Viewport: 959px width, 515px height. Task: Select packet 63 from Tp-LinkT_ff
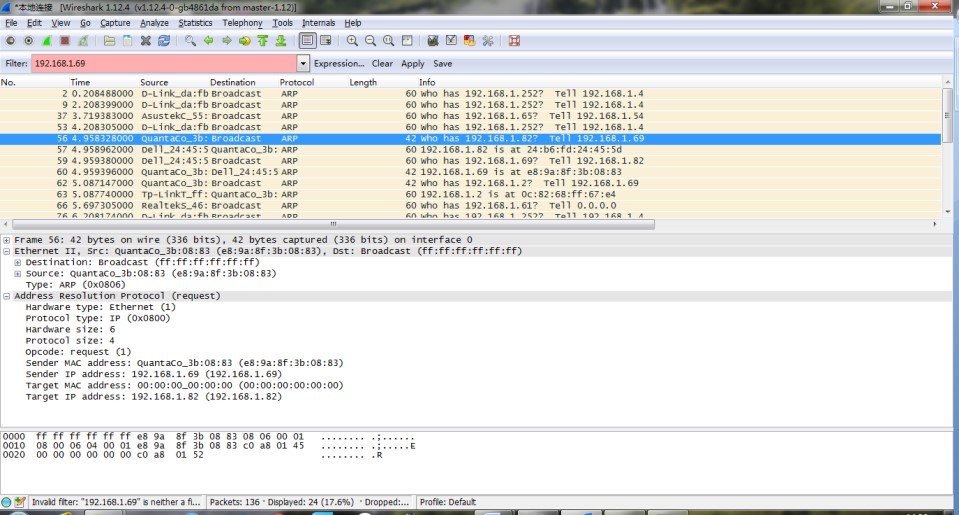tap(470, 195)
